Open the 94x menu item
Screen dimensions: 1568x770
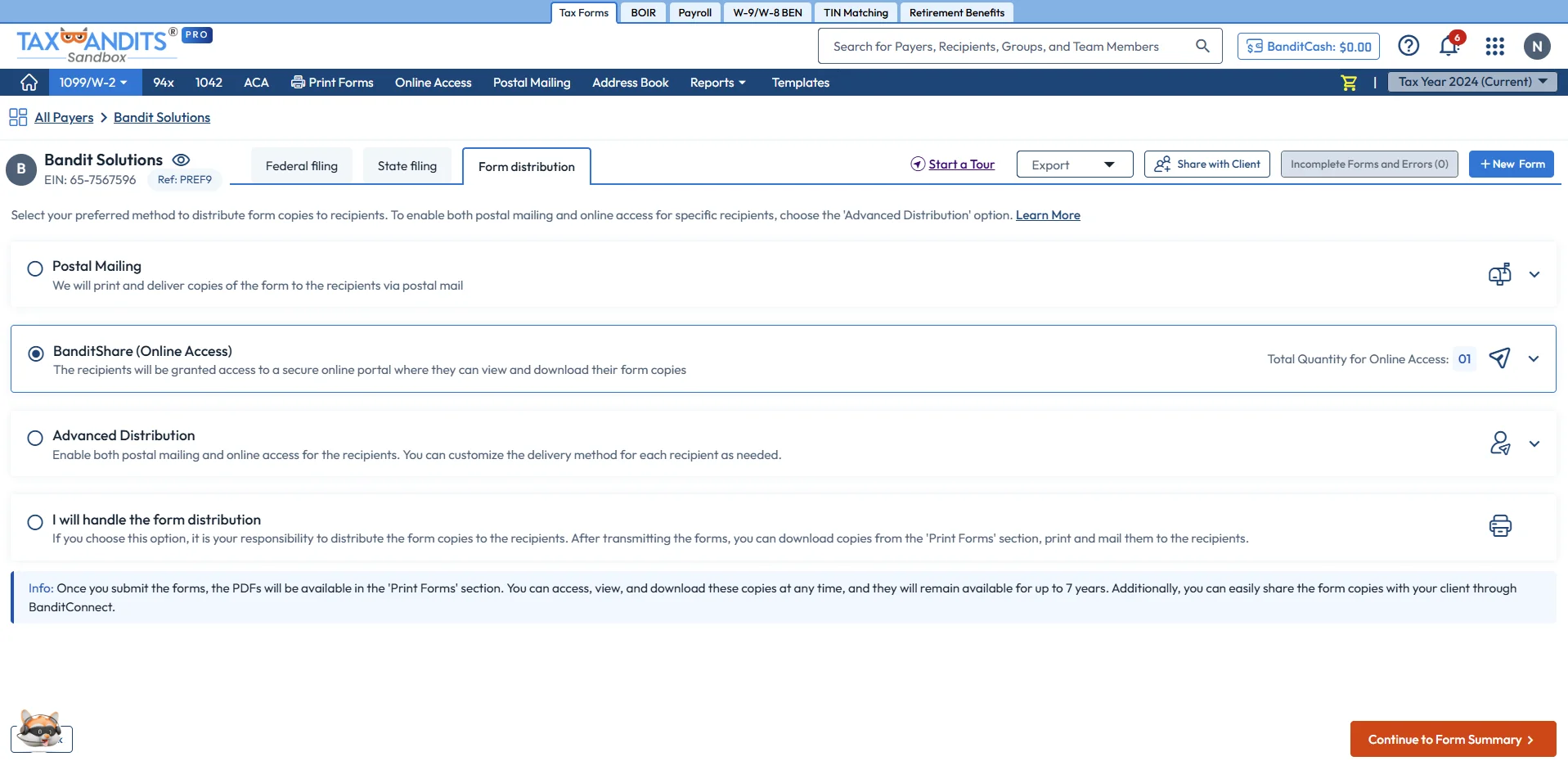tap(164, 83)
